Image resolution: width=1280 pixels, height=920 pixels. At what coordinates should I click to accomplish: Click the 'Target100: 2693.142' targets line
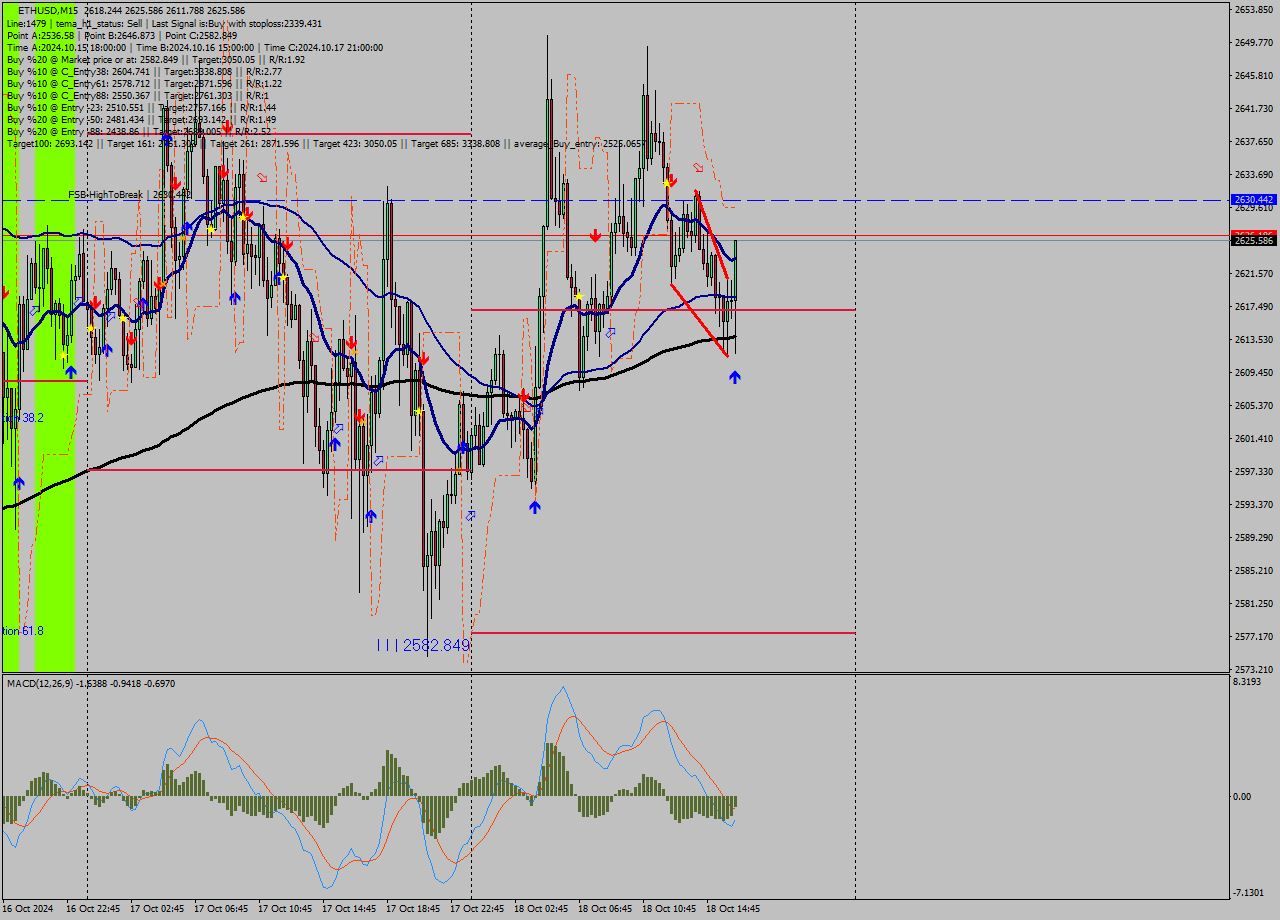pos(324,143)
